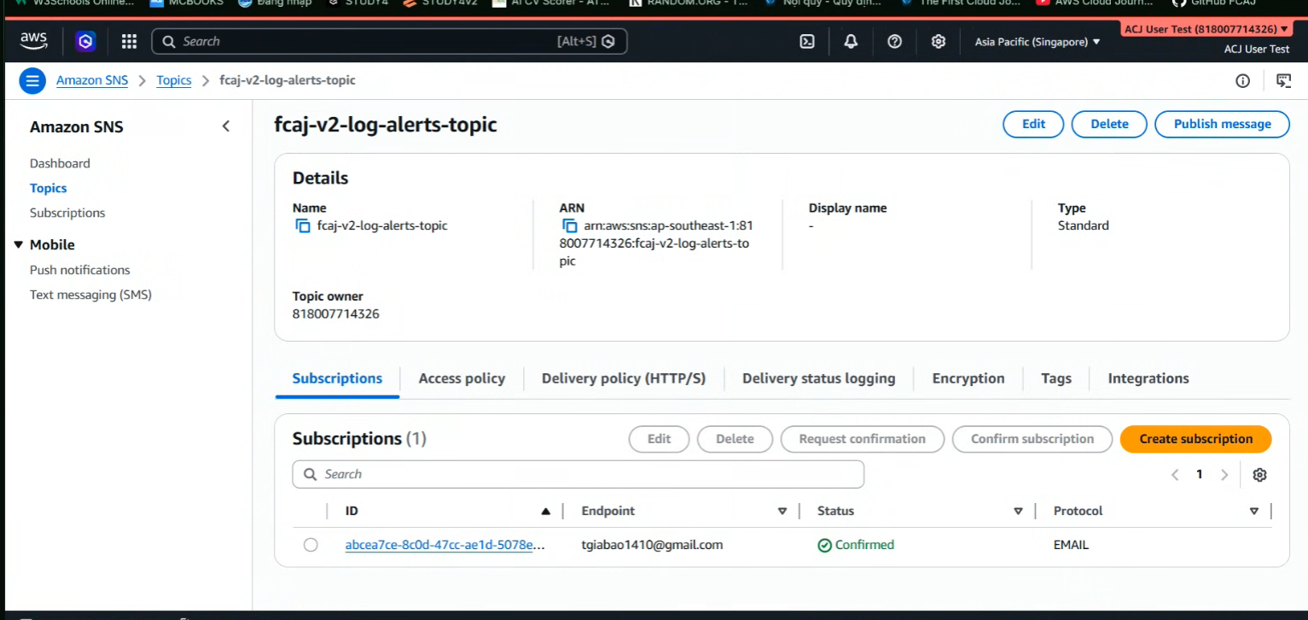Go to the next subscriptions page arrow
Screen dimensions: 1308x620
pos(1224,475)
